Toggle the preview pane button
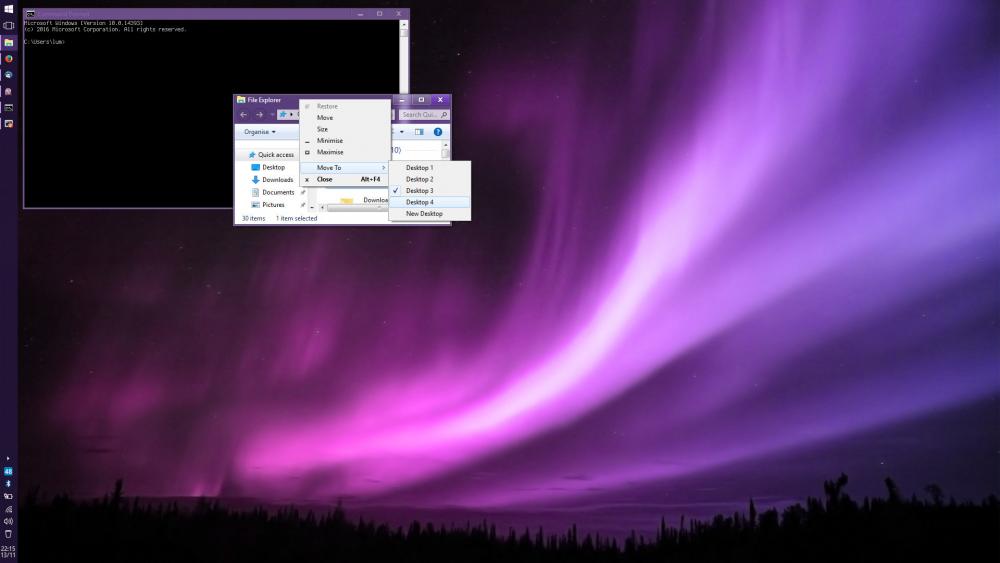The image size is (1000, 563). [419, 132]
